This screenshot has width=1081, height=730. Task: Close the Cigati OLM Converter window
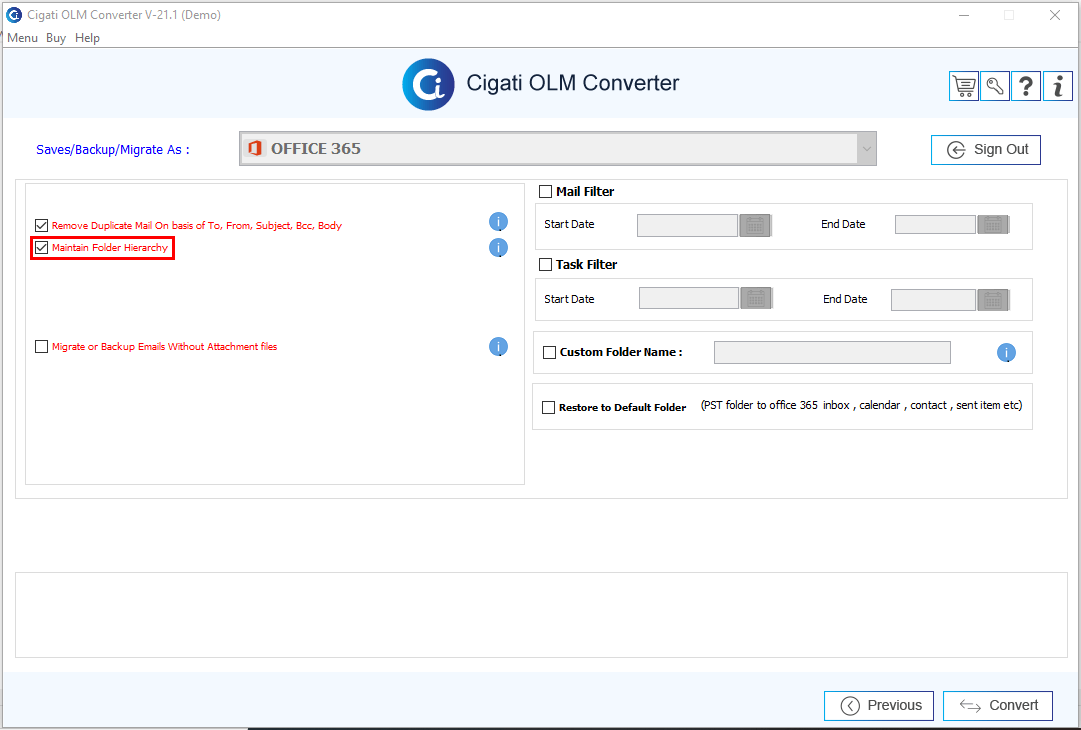(1055, 15)
